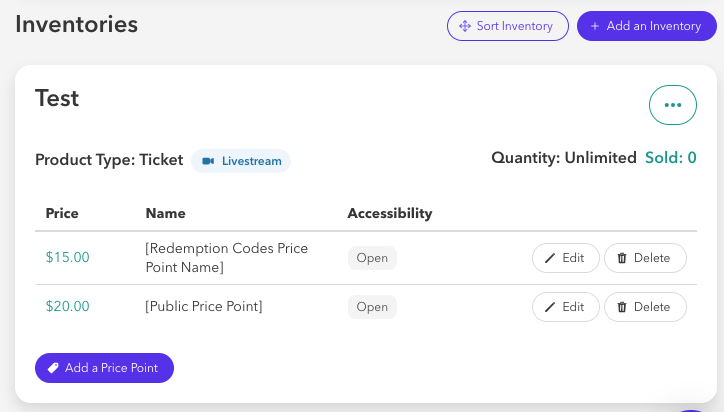Click the Sort Inventory move icon
Screen dimensions: 724x412
click(x=465, y=26)
